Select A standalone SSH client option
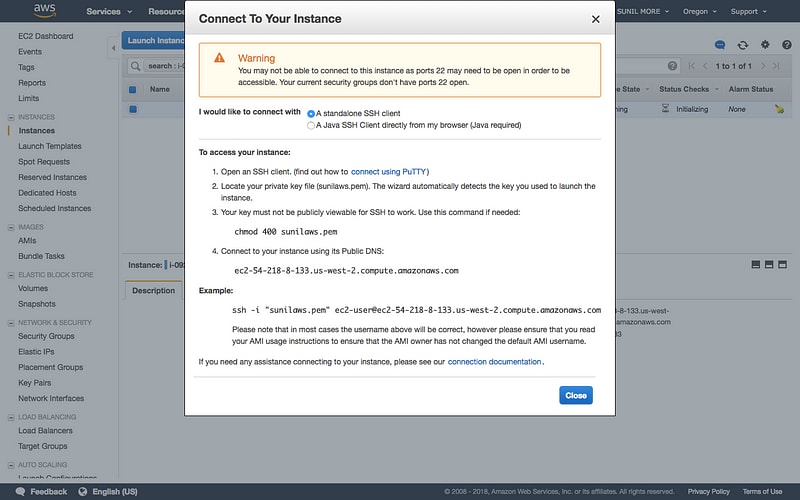The image size is (800, 500). coord(311,114)
